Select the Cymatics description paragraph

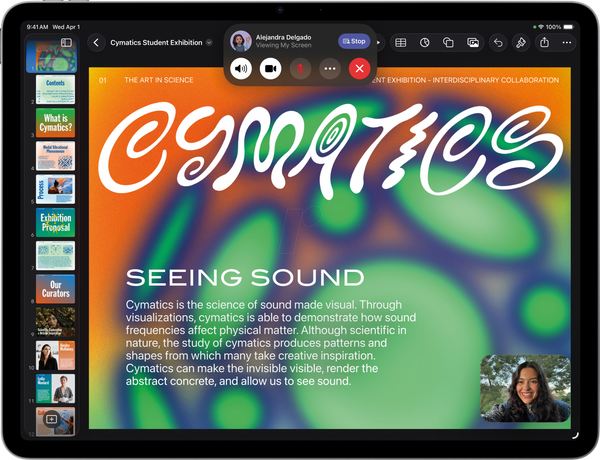[271, 343]
